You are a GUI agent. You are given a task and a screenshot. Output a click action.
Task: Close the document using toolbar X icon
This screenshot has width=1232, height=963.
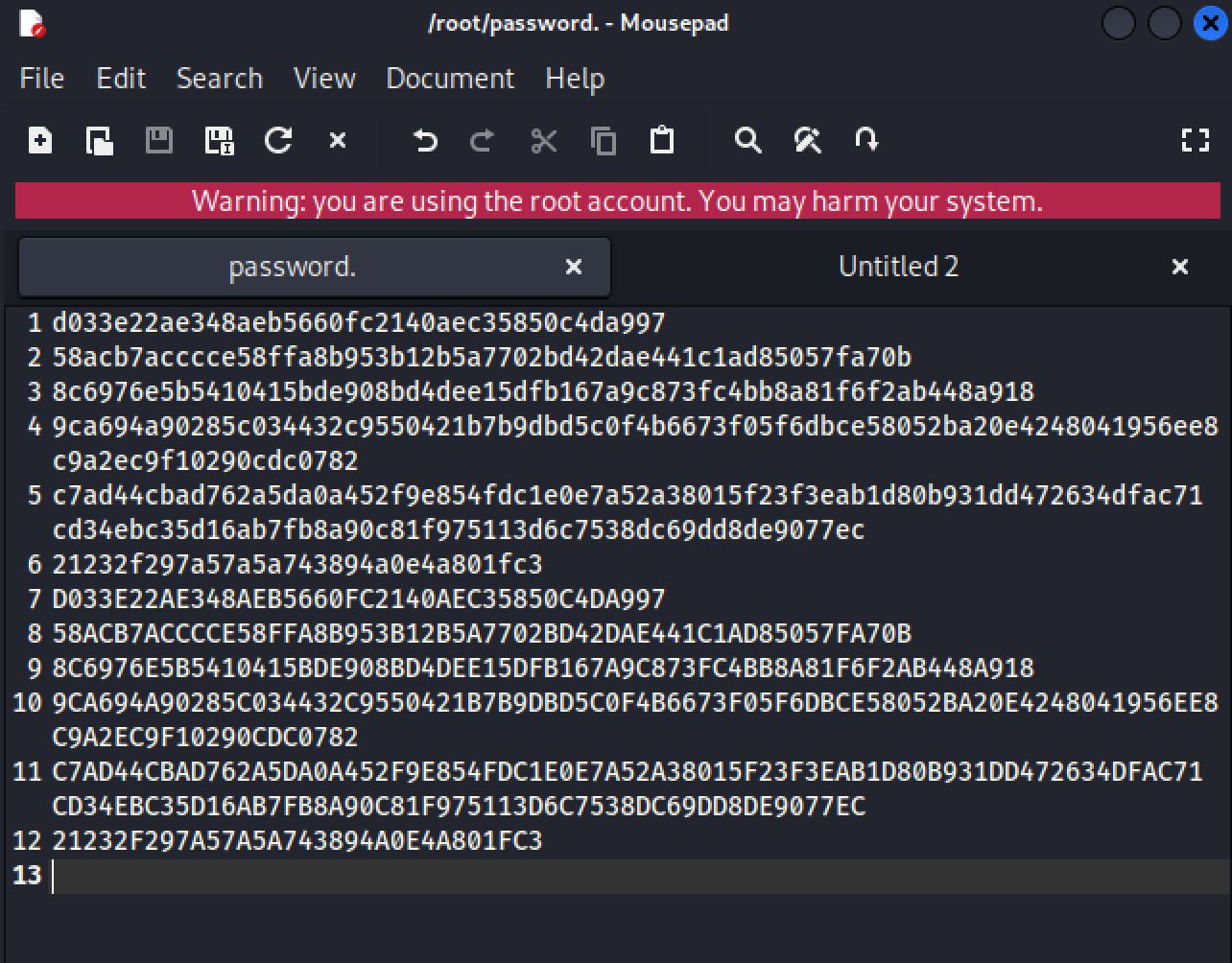coord(338,141)
